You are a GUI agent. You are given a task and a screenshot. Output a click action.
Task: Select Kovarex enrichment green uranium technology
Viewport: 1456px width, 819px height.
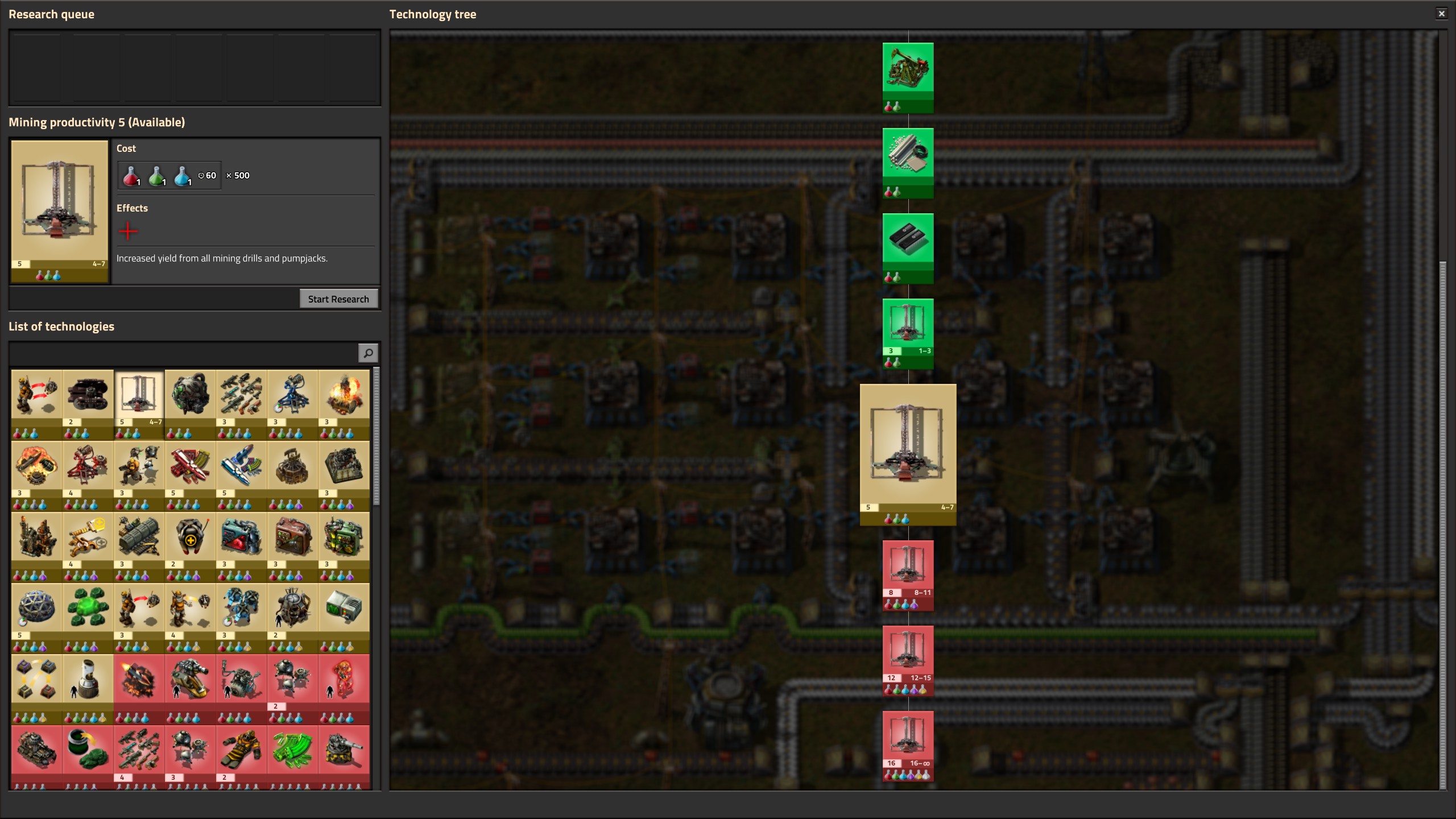click(88, 618)
